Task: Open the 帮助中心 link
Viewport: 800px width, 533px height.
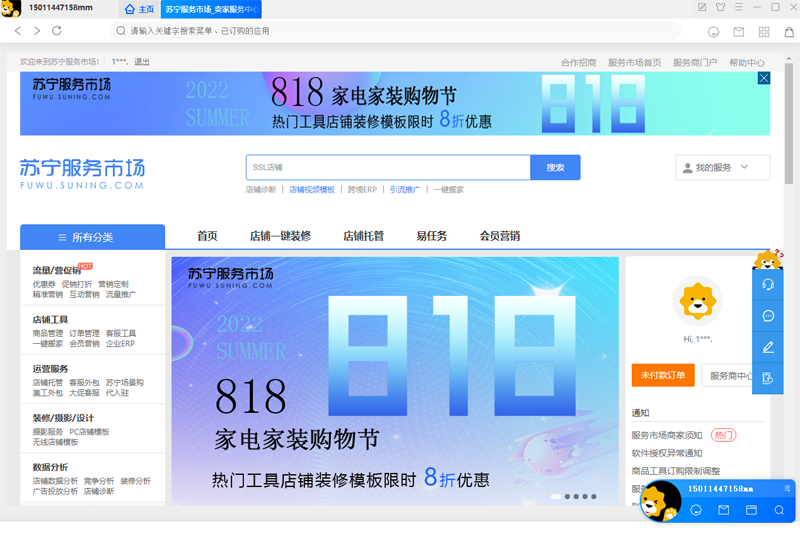Action: [x=746, y=63]
